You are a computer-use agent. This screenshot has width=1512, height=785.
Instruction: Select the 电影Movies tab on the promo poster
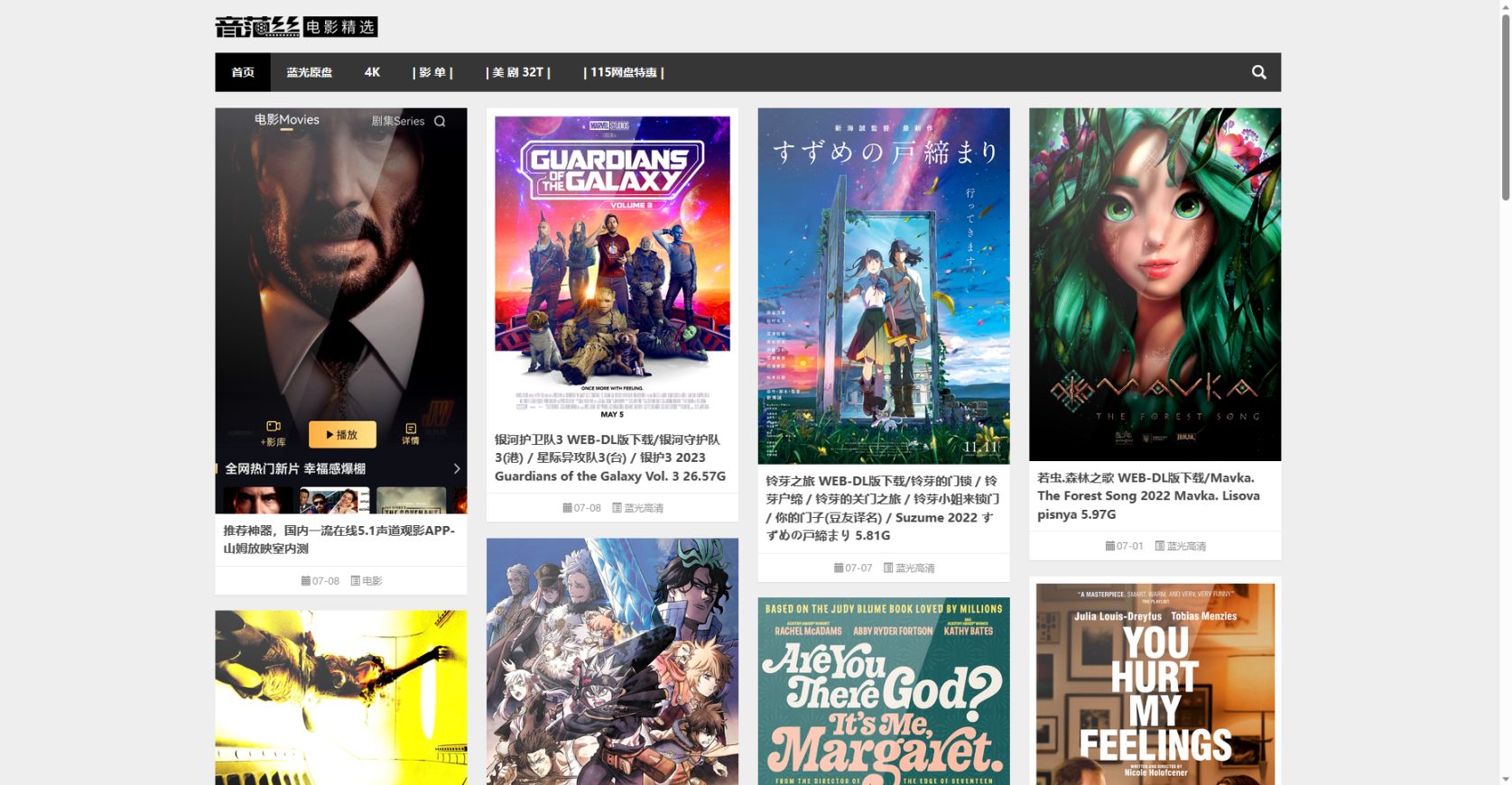click(x=287, y=119)
